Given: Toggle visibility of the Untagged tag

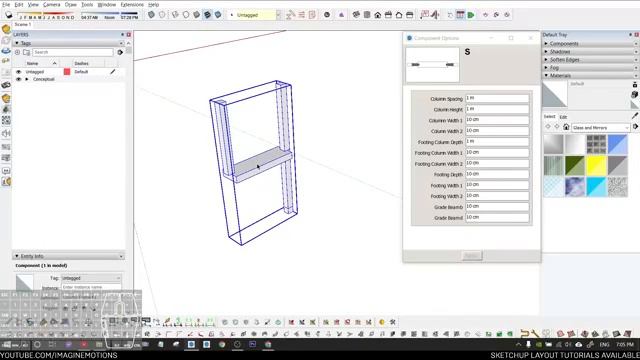Looking at the screenshot, I should (18, 72).
